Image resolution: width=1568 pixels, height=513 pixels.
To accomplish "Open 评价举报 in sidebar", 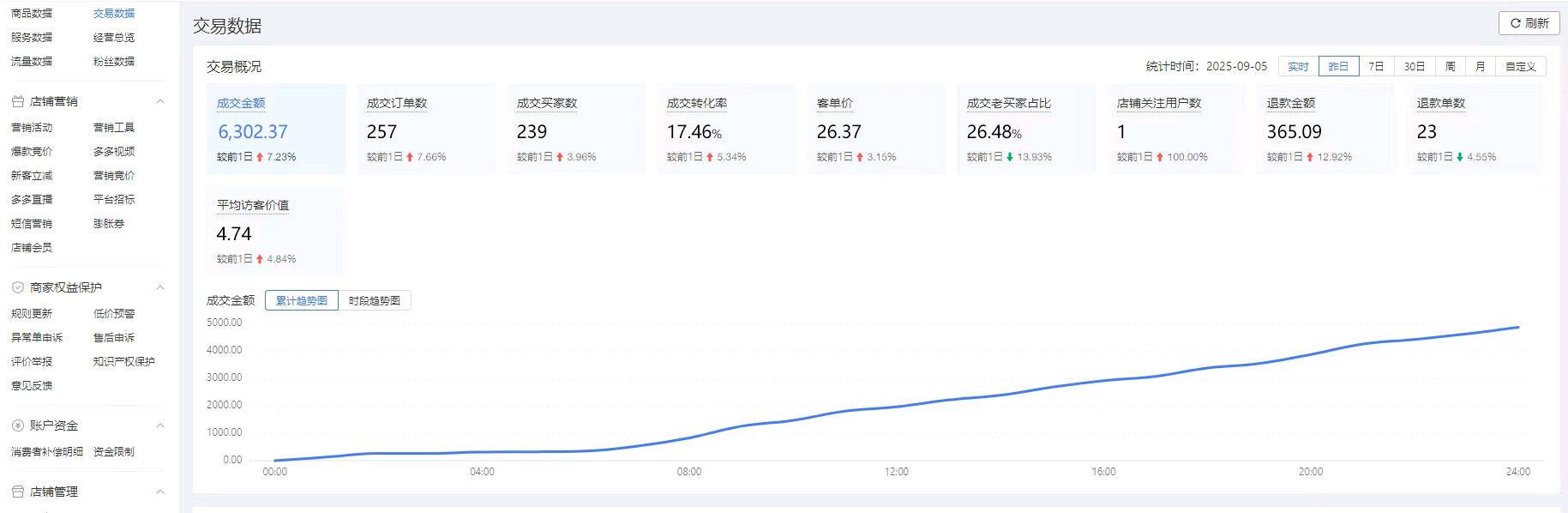I will click(32, 361).
